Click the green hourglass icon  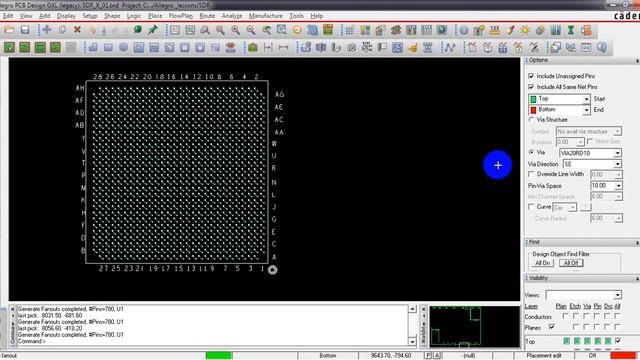pos(571,30)
